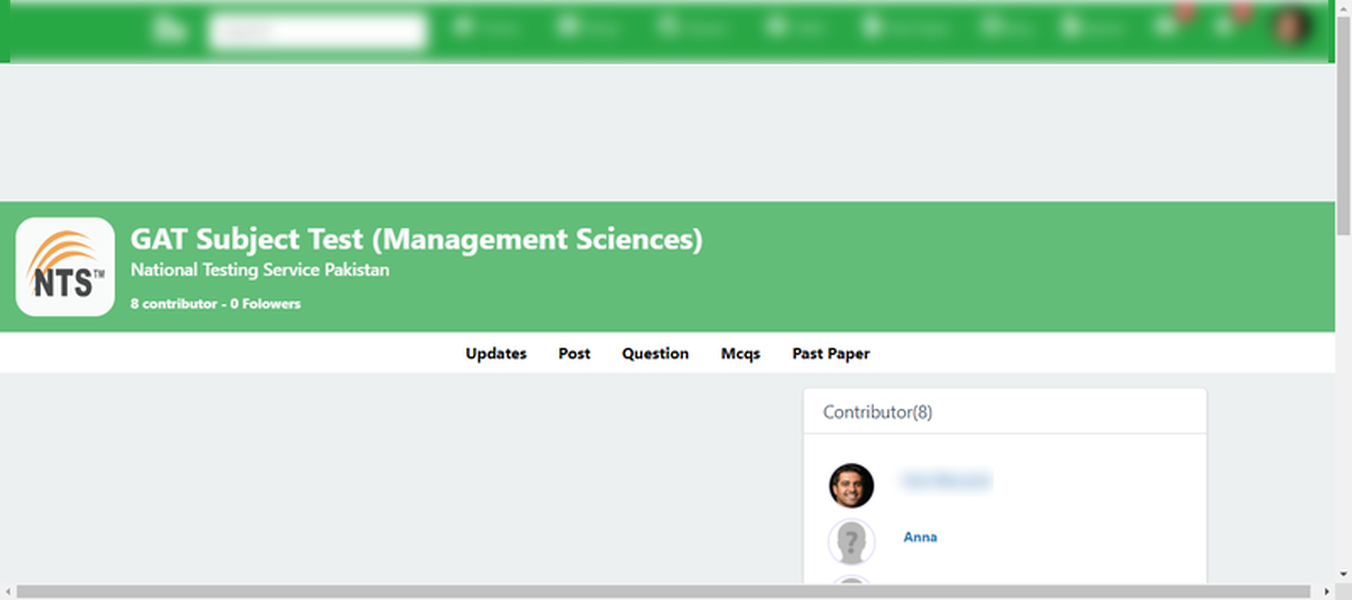Open contributor Anna's profile link
The image size is (1352, 600).
(920, 537)
